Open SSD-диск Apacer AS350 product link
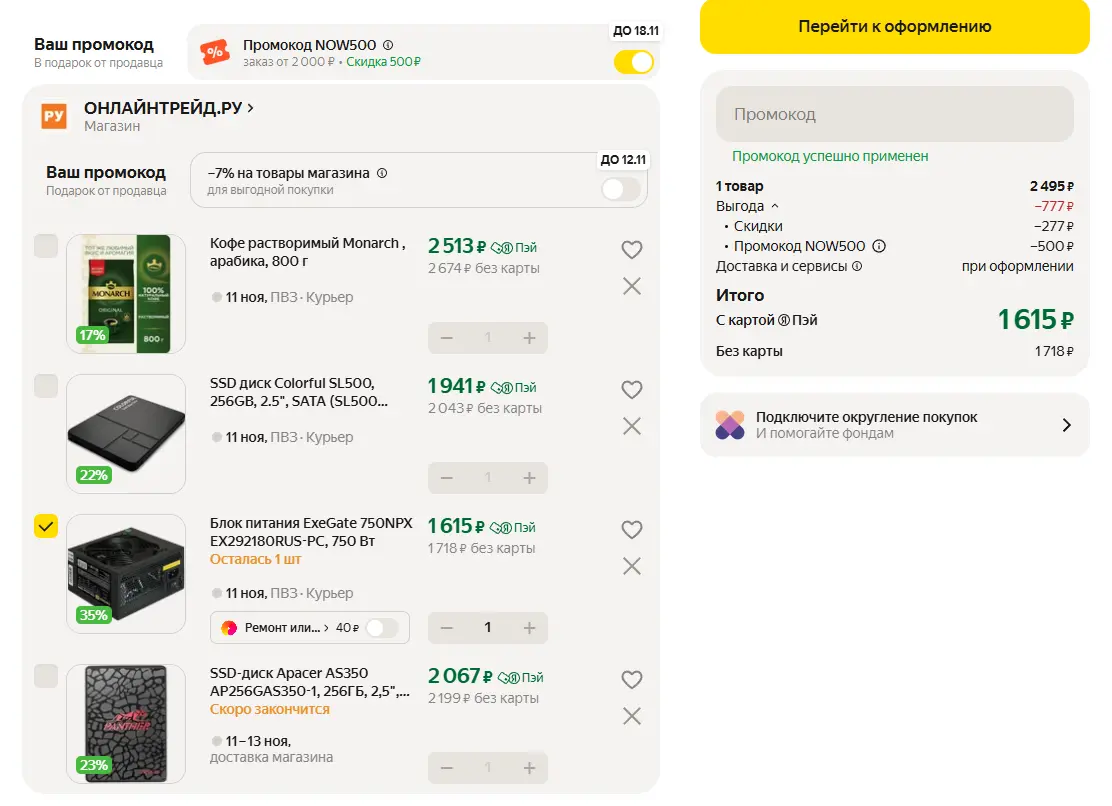The width and height of the screenshot is (1112, 806). (x=310, y=682)
